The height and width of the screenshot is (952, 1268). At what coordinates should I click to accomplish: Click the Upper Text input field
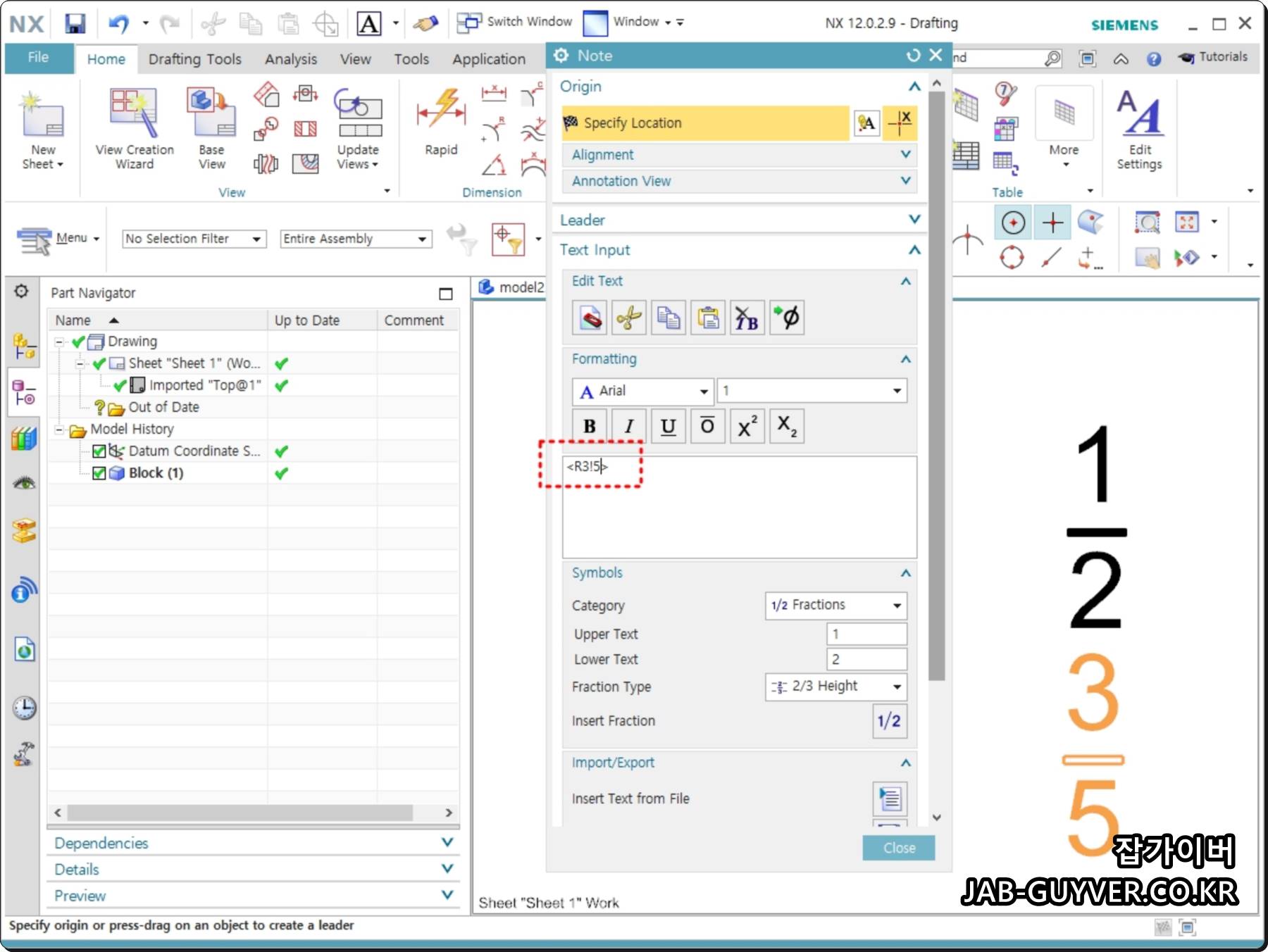[x=866, y=634]
